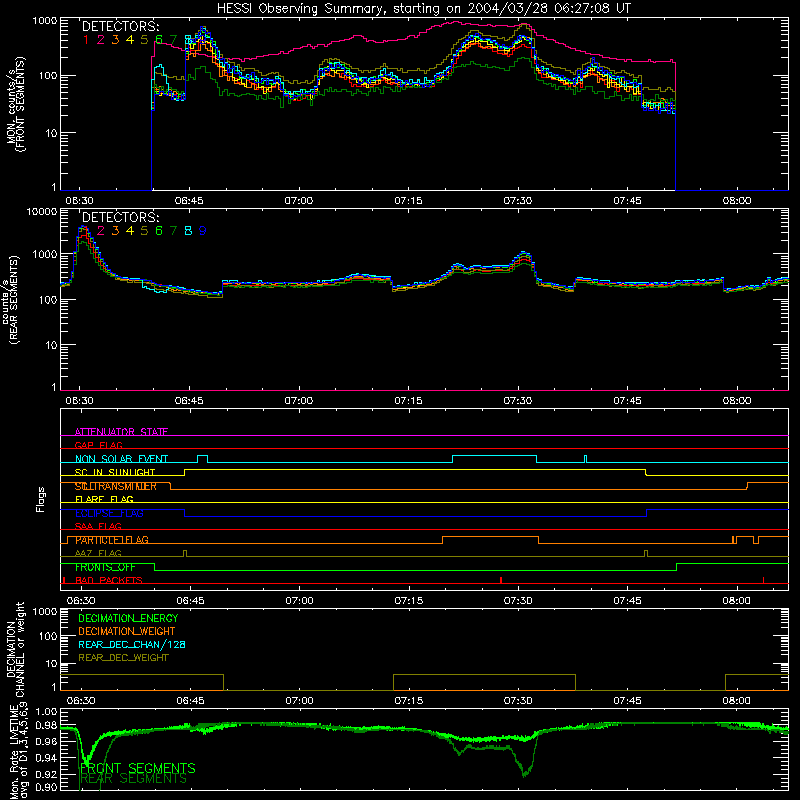Click the FRONT SEGMENTS livetime legend label
800x800 pixels.
tap(138, 768)
